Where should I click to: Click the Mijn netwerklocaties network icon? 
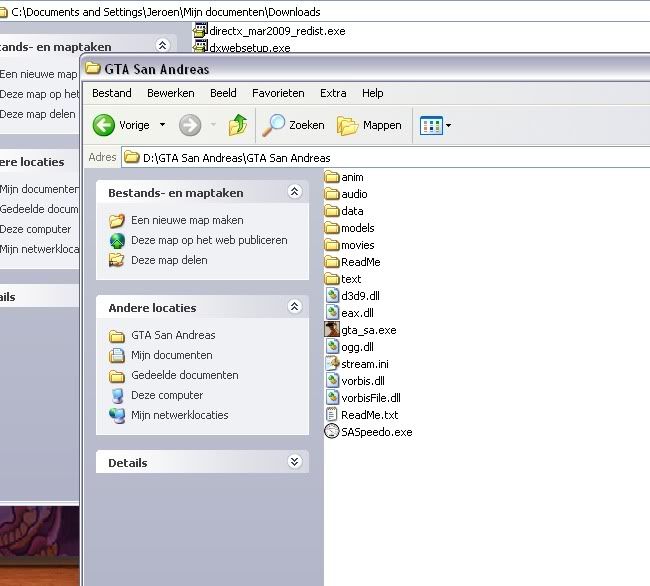(117, 415)
